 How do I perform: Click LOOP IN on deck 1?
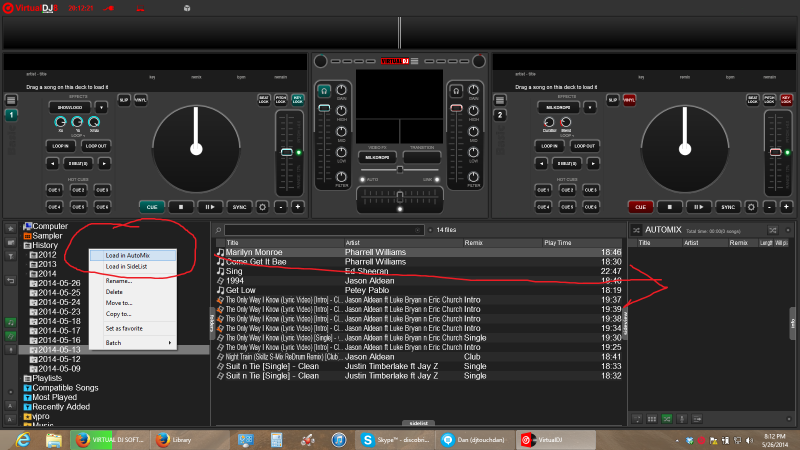(x=60, y=146)
